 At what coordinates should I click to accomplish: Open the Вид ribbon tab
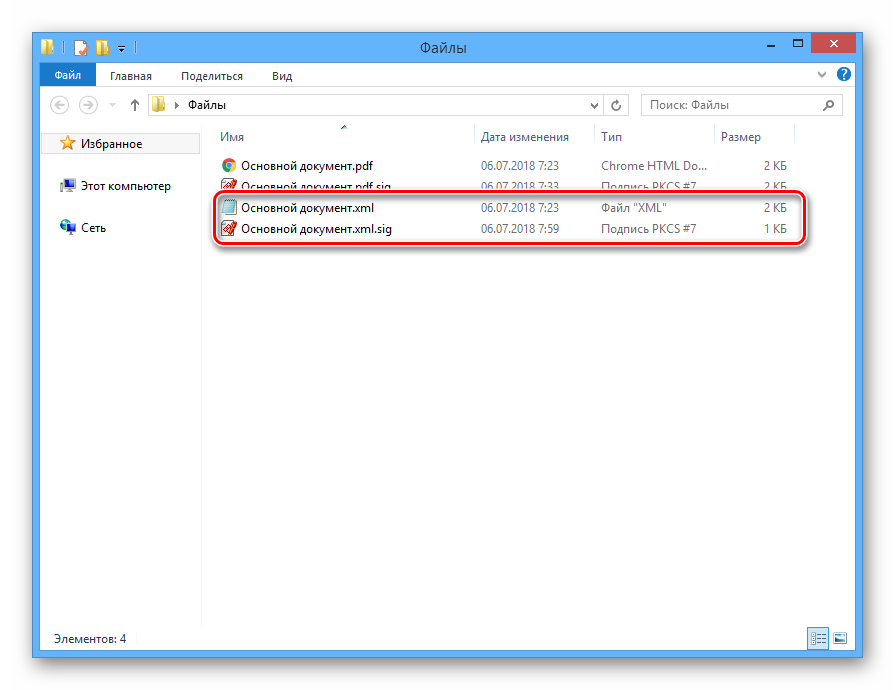pos(282,76)
